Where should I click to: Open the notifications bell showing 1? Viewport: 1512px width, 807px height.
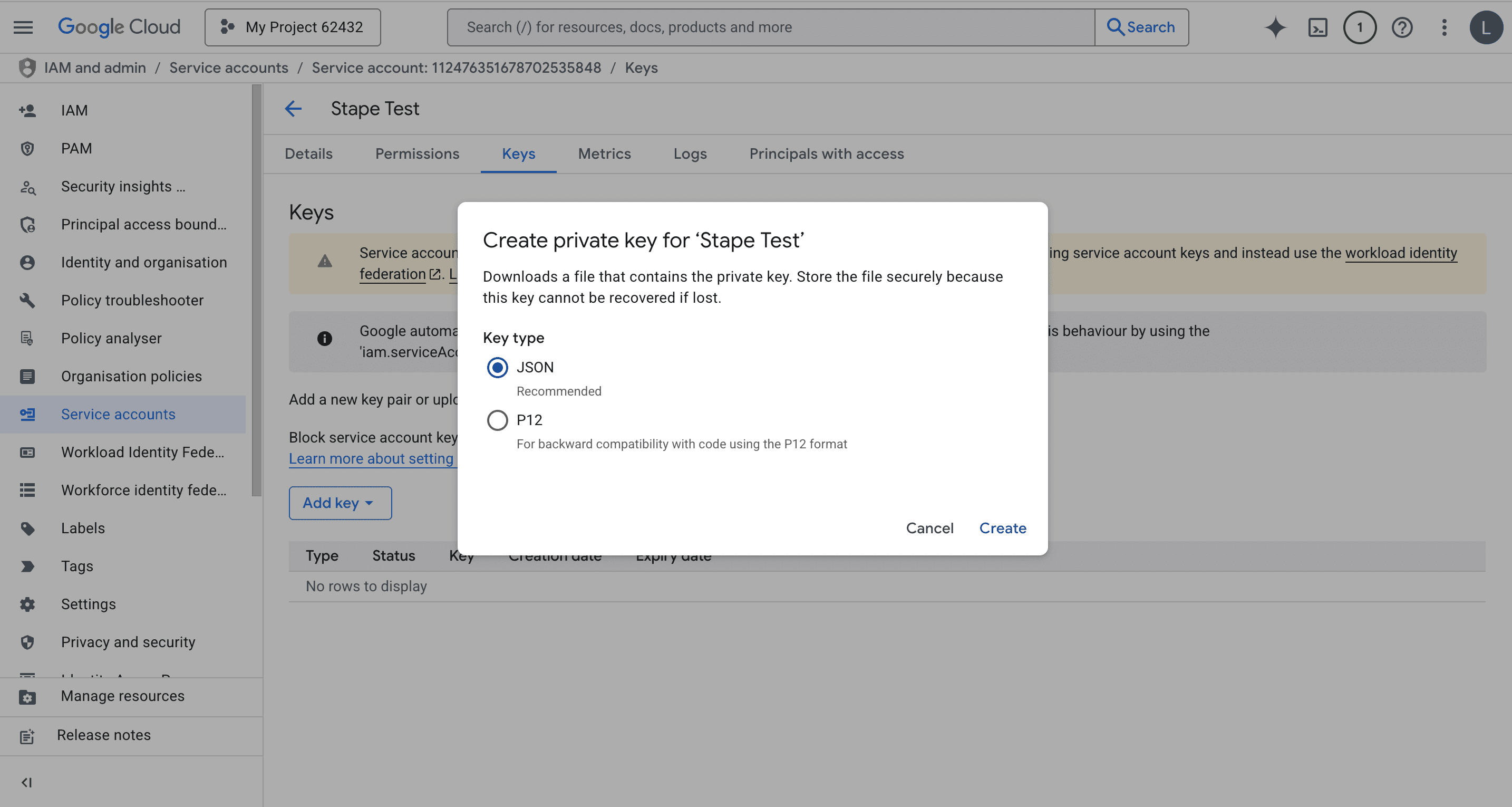click(1360, 27)
